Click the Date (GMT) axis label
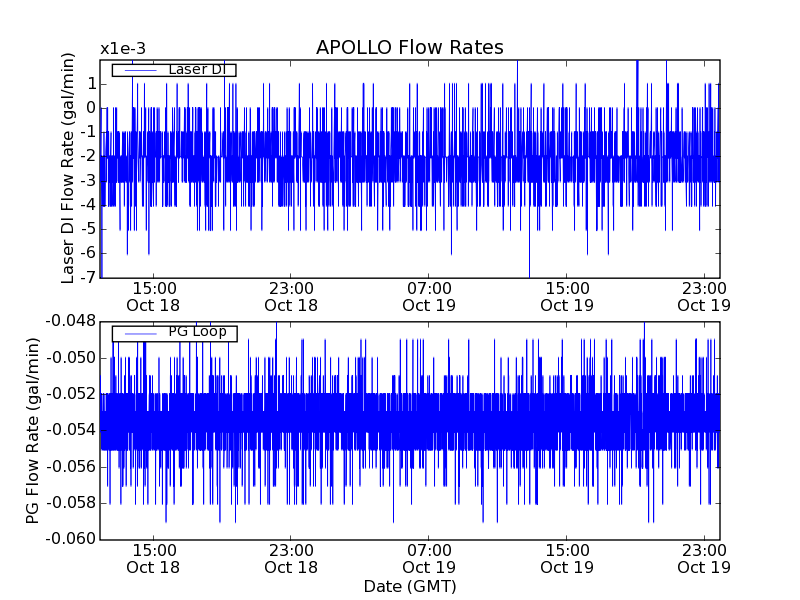This screenshot has height=600, width=800. [410, 586]
